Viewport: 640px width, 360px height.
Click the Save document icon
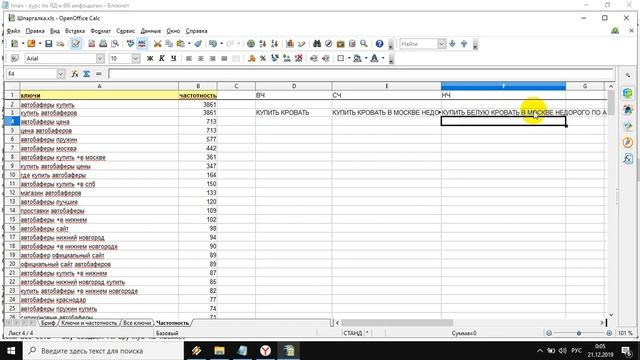(x=49, y=44)
